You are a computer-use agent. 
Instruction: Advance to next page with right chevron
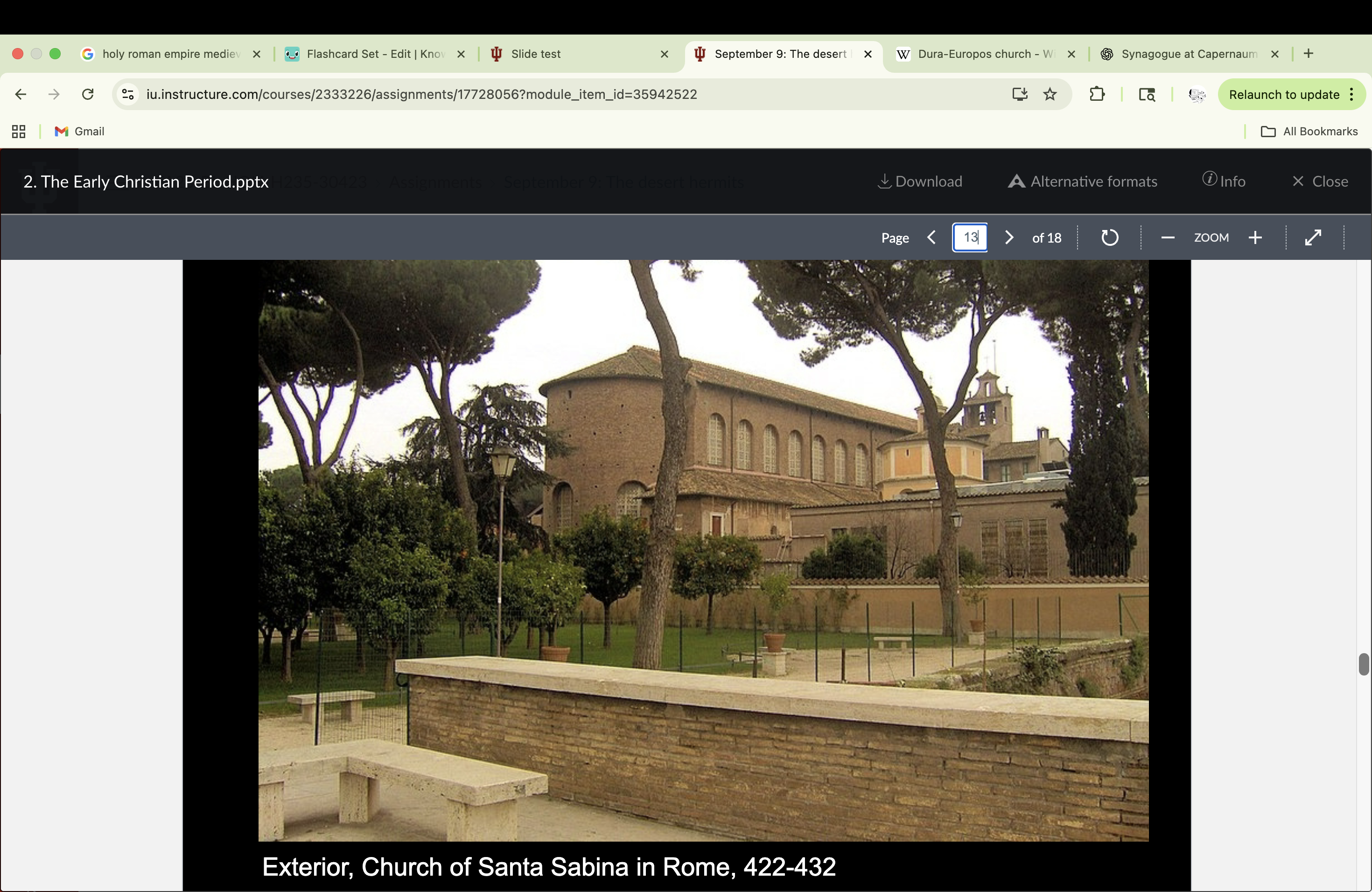point(1008,237)
